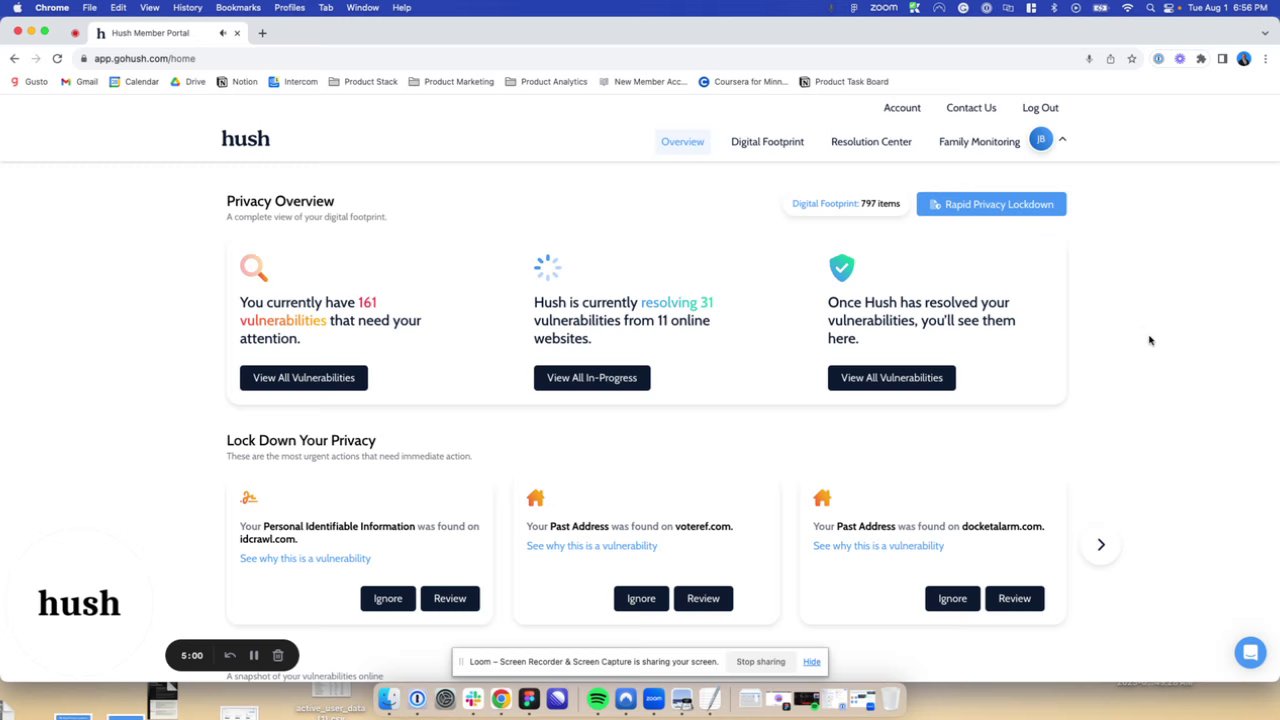Click Rapid Privacy Lockdown button
1280x720 pixels.
click(x=991, y=204)
